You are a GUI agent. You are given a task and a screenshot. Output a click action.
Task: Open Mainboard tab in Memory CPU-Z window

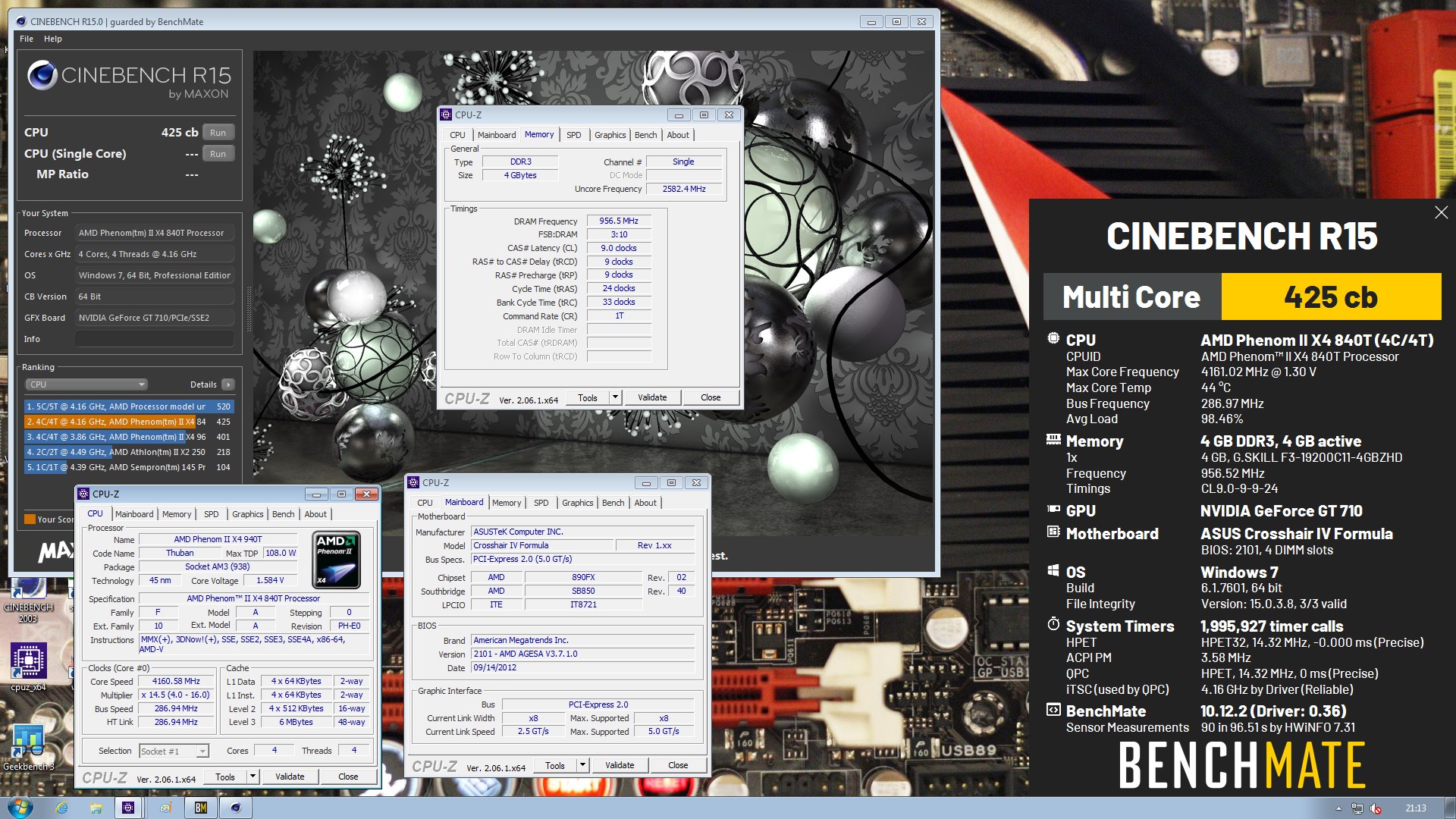tap(497, 135)
